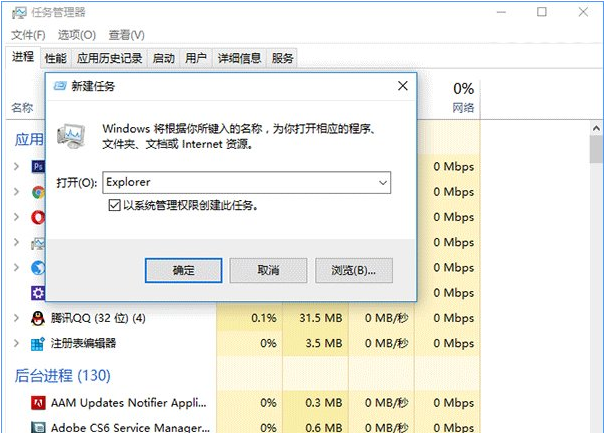The height and width of the screenshot is (433, 604).
Task: Open the 文件(F) menu
Action: pyautogui.click(x=29, y=36)
